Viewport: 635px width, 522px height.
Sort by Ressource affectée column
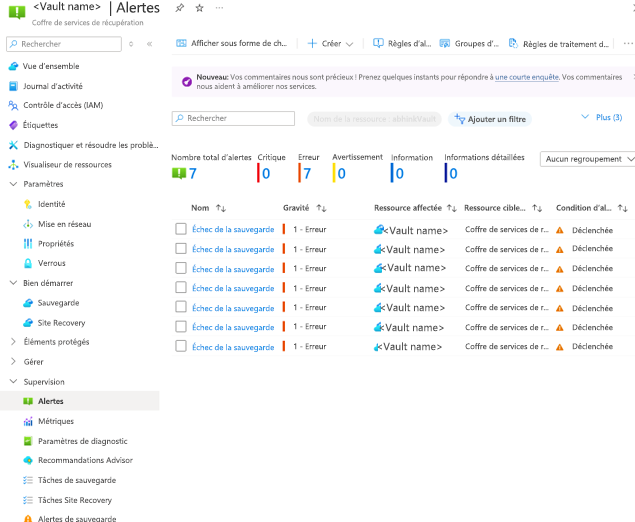tap(415, 208)
